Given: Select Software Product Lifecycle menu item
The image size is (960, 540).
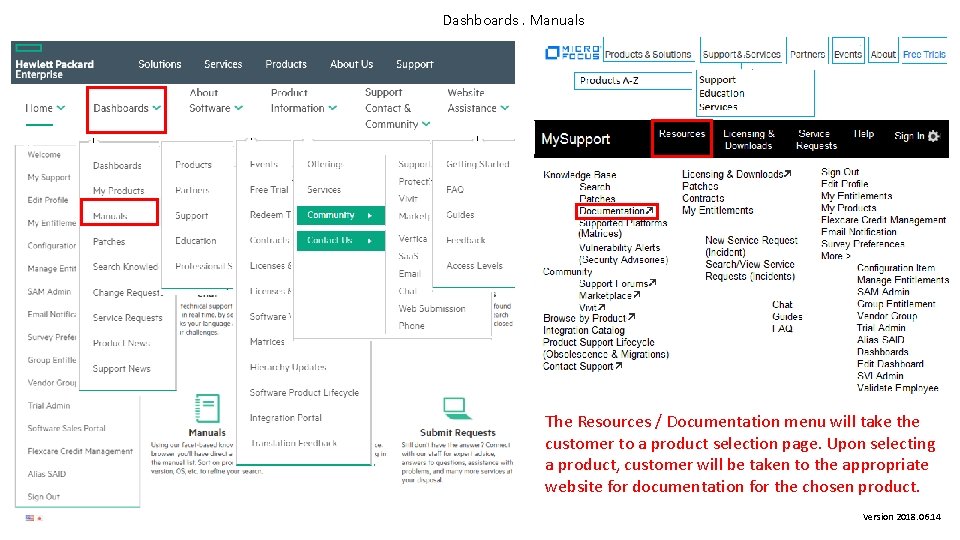Looking at the screenshot, I should click(304, 392).
